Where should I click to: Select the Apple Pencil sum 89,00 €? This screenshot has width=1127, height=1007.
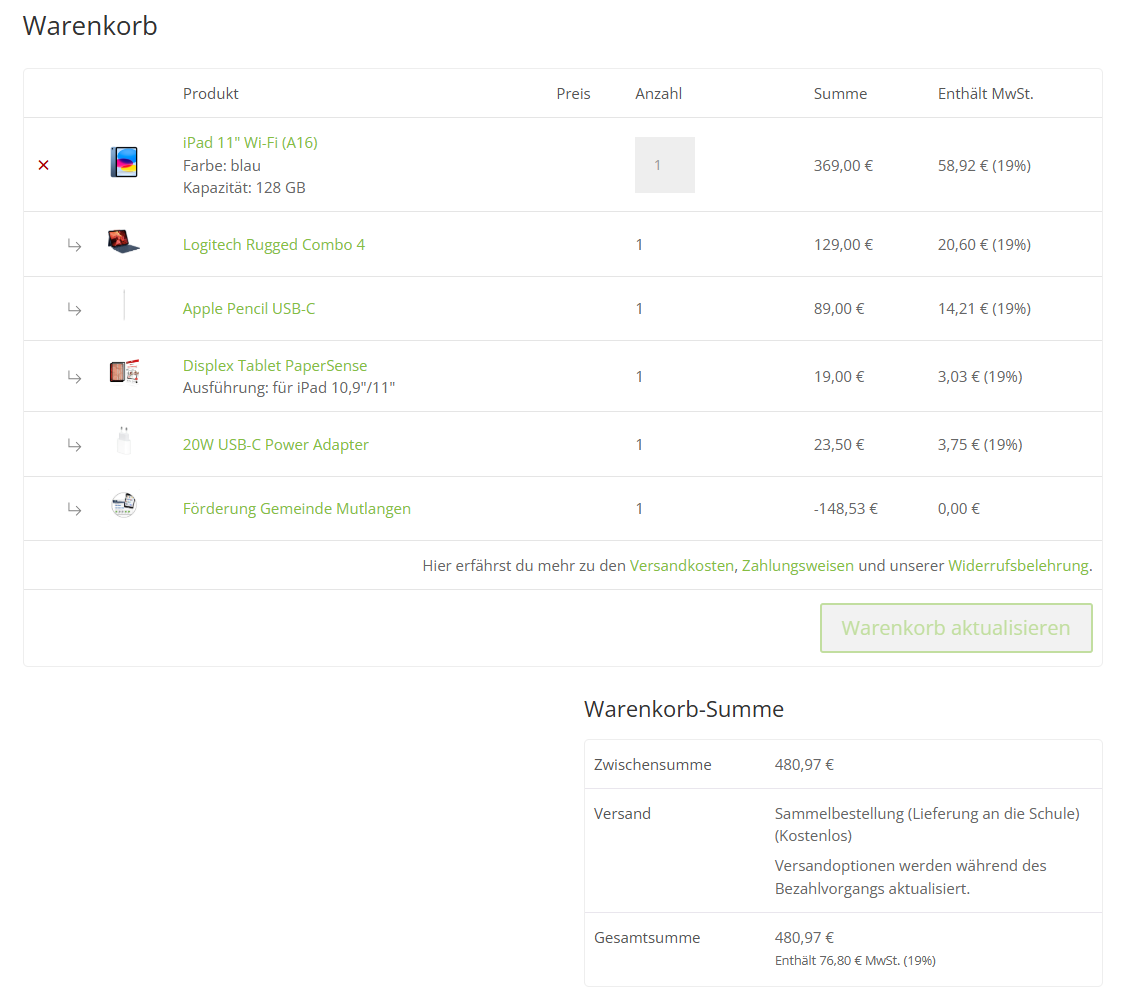click(x=839, y=308)
